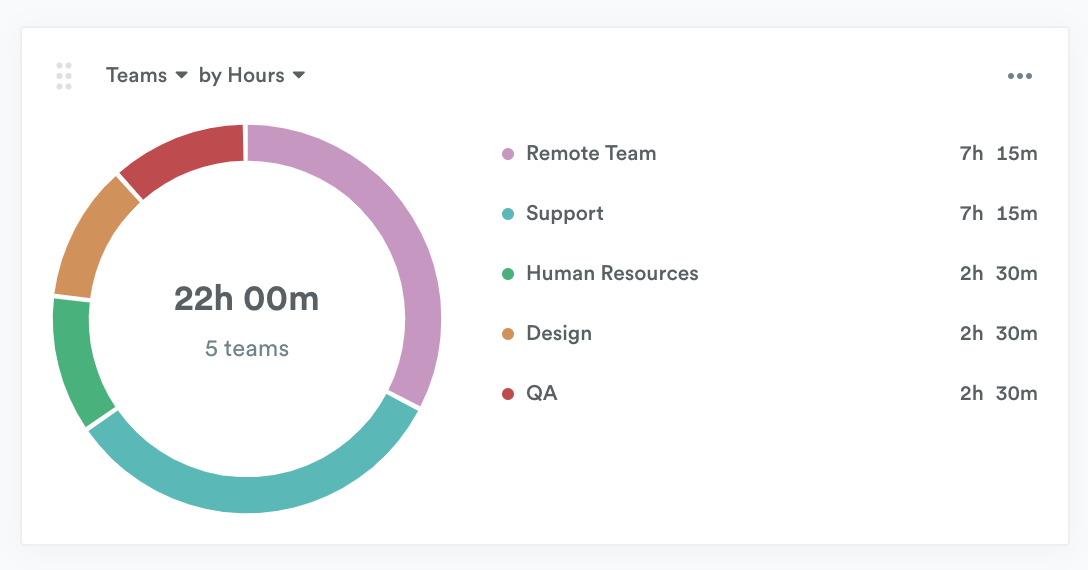This screenshot has width=1088, height=570.
Task: Click the teal Support legend dot
Action: click(508, 214)
